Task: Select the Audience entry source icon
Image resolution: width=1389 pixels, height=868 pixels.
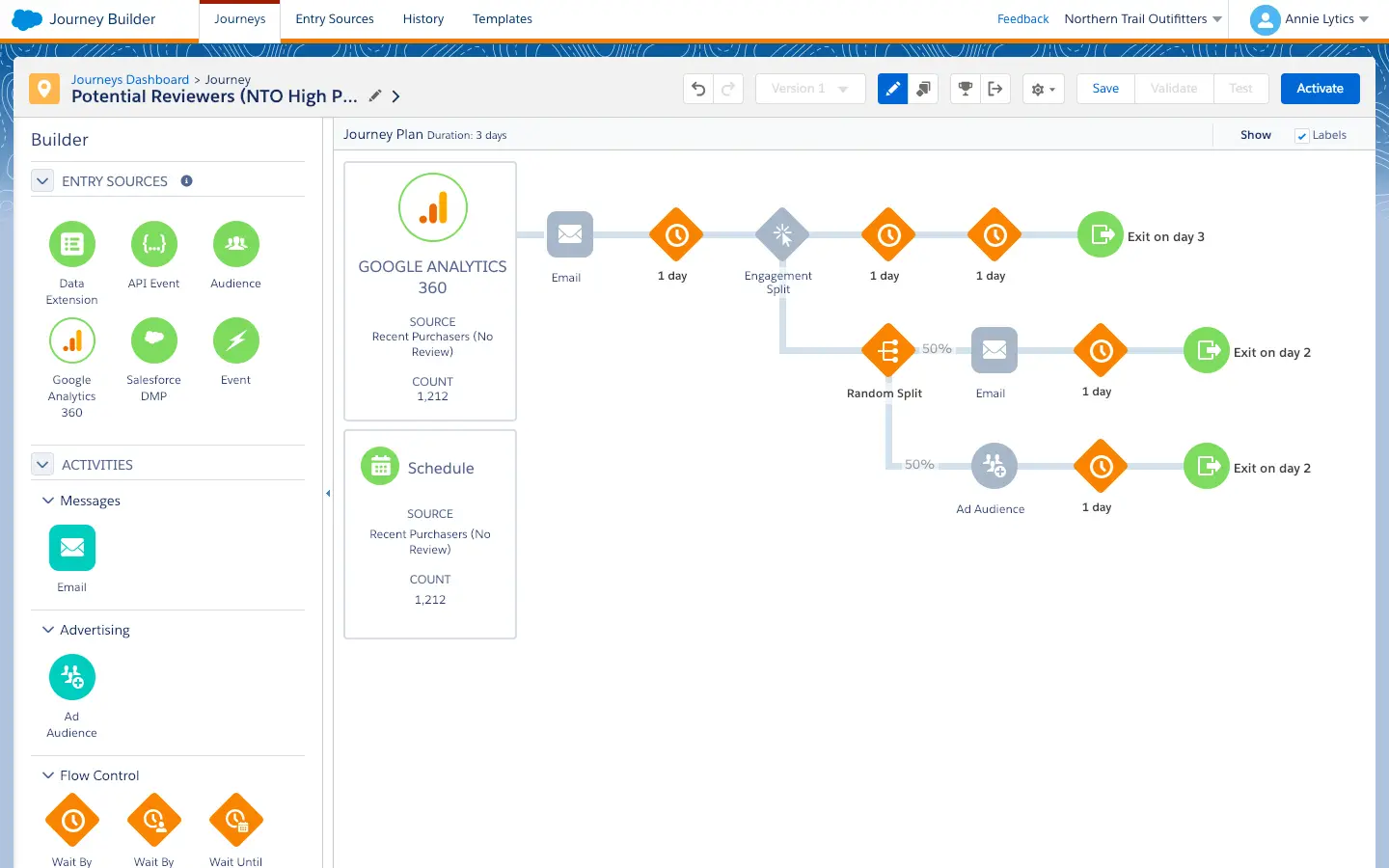Action: (x=236, y=244)
